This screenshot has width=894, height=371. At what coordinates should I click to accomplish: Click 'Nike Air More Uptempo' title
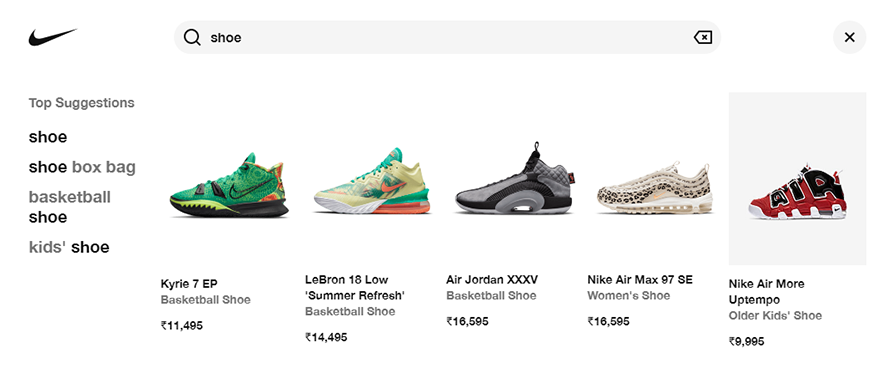(x=766, y=292)
